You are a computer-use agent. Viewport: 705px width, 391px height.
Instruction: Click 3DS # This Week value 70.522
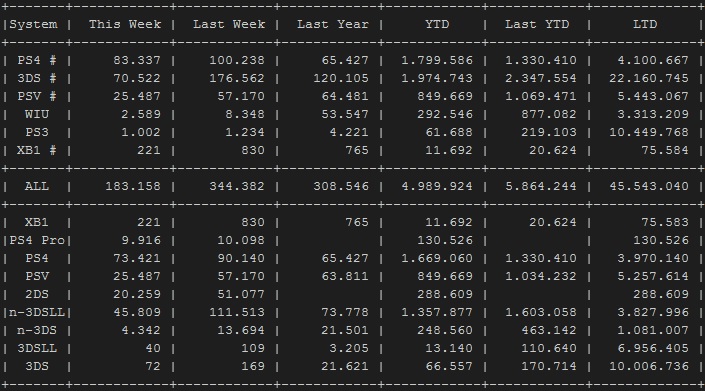coord(137,78)
